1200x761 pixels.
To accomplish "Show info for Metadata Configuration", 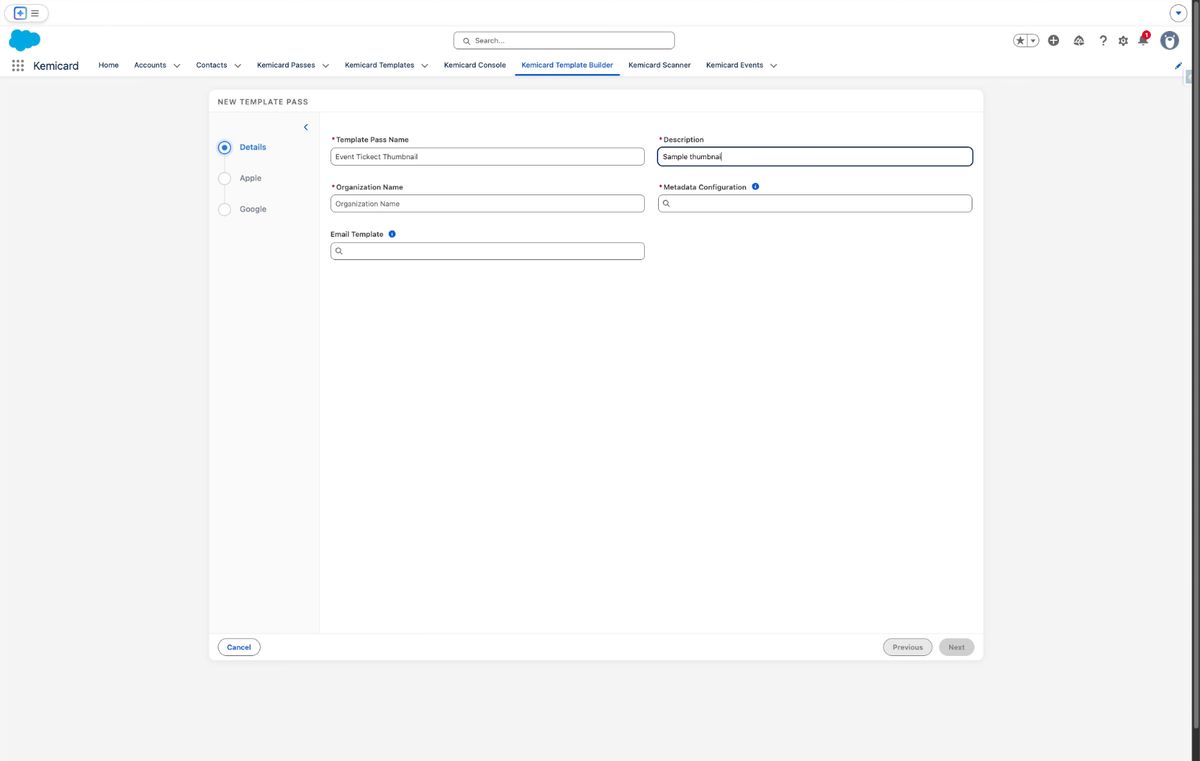I will (x=755, y=187).
